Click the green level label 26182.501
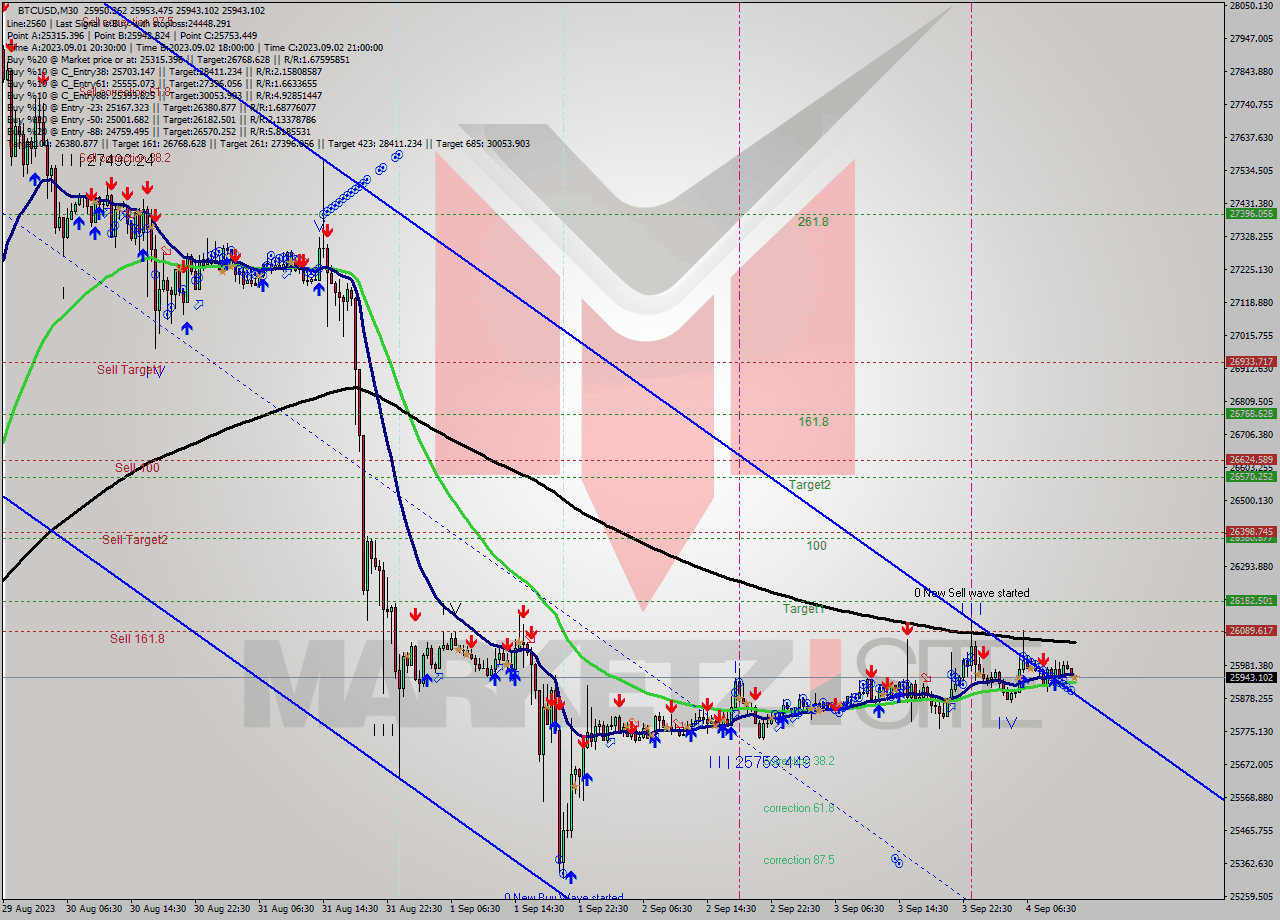This screenshot has width=1280, height=920. (x=1250, y=601)
